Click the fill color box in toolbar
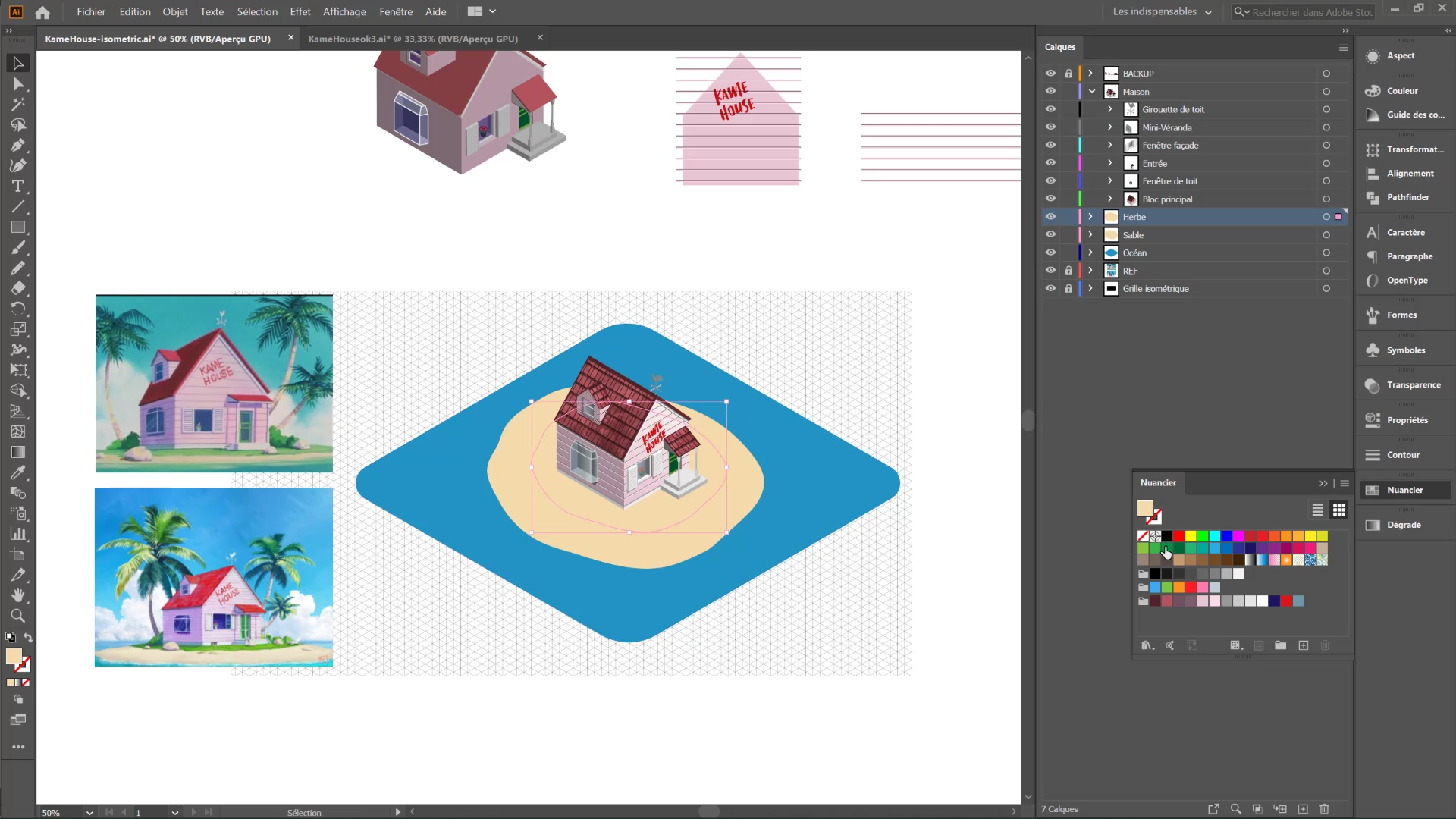This screenshot has width=1456, height=819. point(14,657)
